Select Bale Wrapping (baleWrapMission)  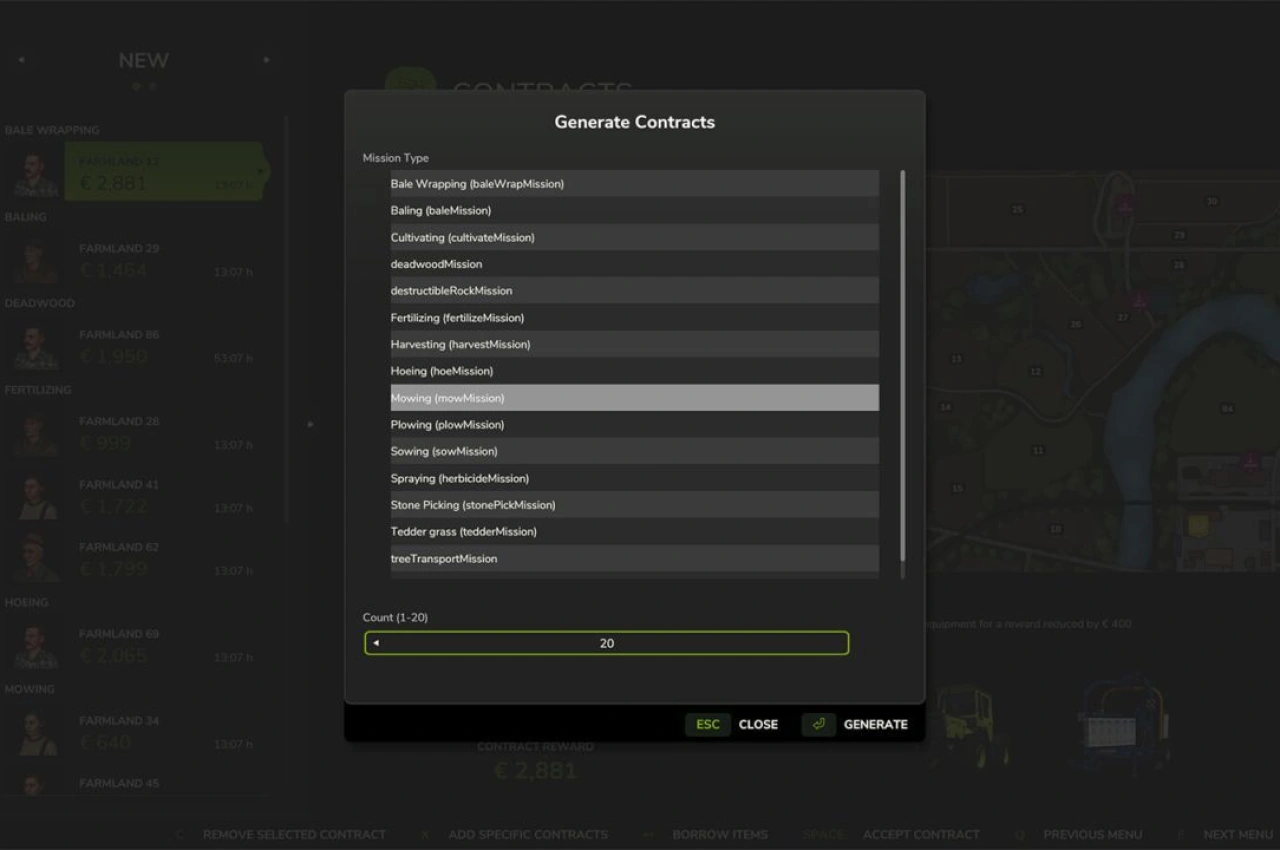634,184
